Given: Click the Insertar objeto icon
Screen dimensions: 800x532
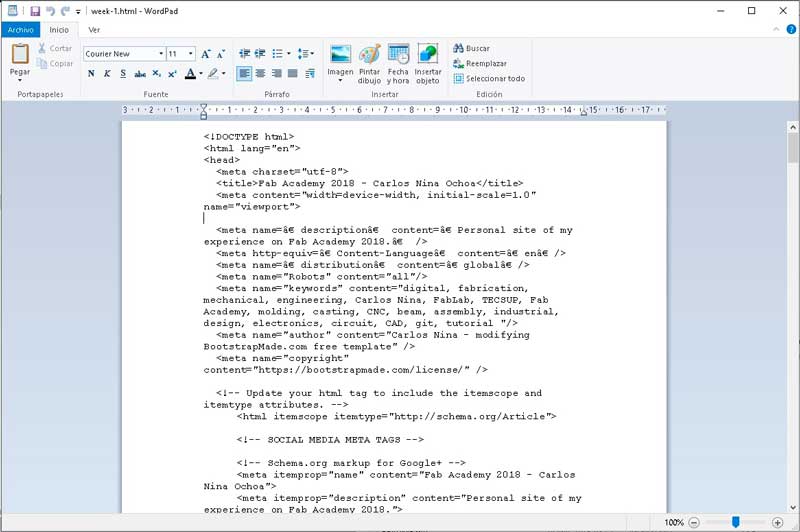Looking at the screenshot, I should coord(428,63).
